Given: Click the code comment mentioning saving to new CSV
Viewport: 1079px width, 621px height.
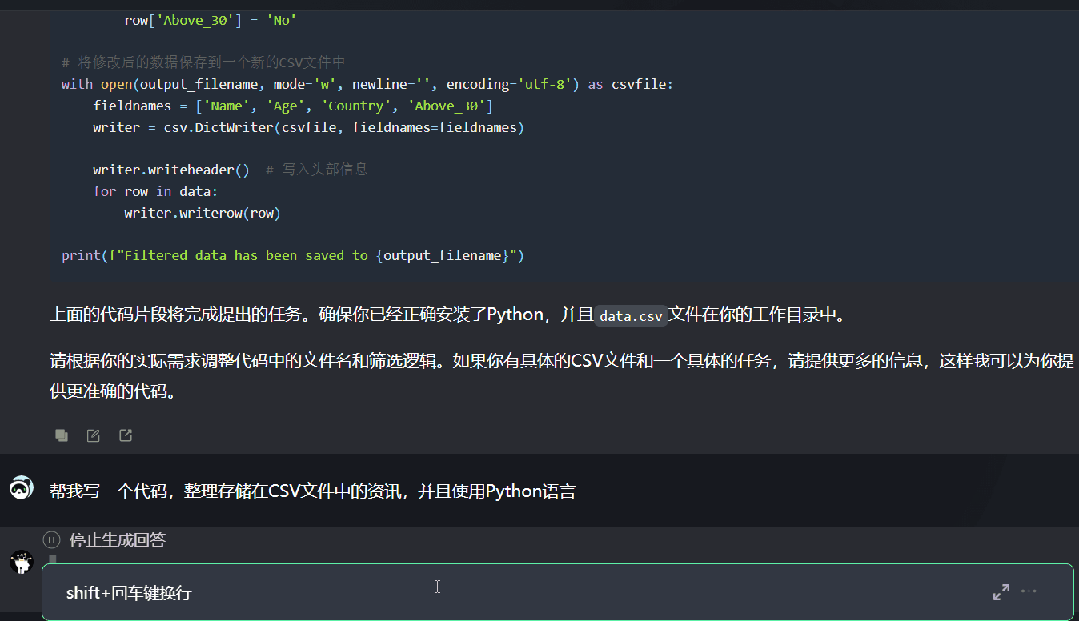Looking at the screenshot, I should (x=203, y=63).
